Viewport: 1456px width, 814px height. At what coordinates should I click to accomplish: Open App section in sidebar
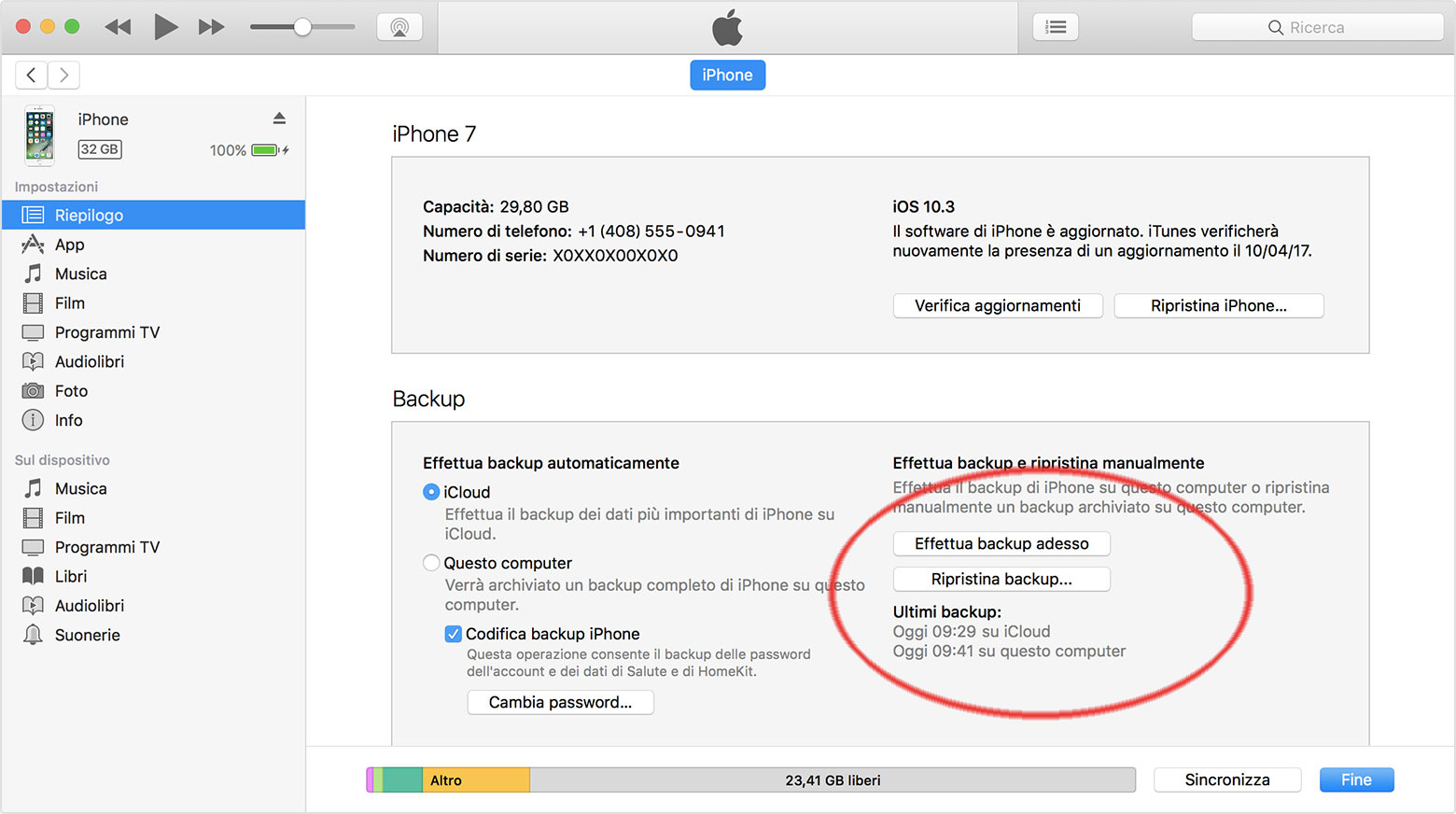(70, 245)
